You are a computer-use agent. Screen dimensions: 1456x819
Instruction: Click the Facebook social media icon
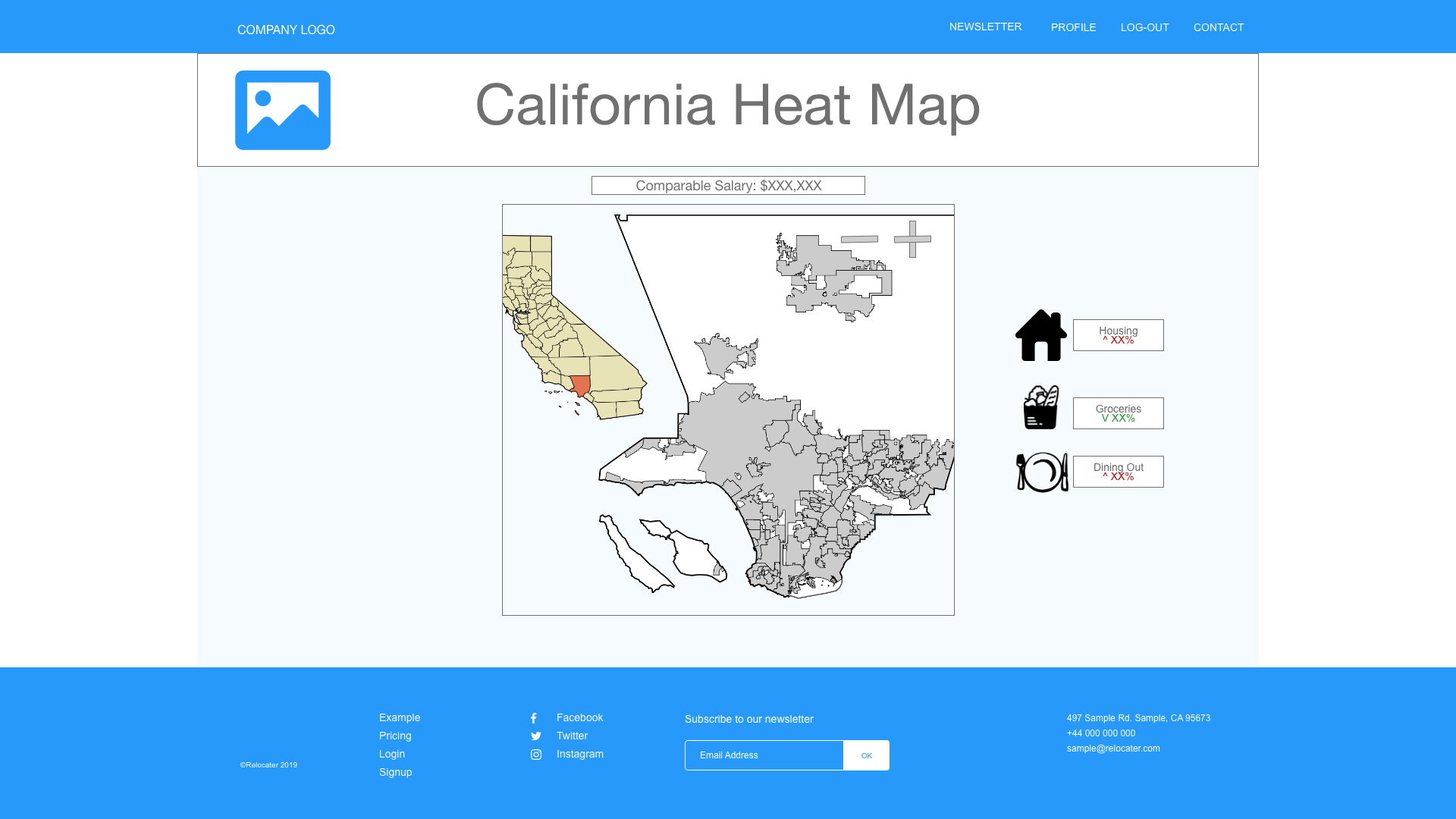(533, 718)
